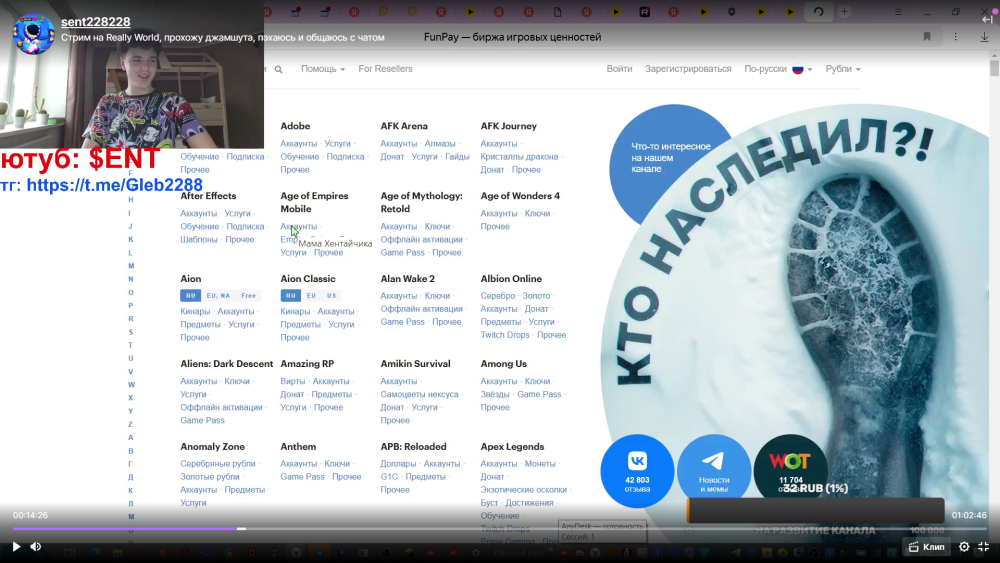Open Amikin Survival Самоцветы нексуса link
This screenshot has width=1000, height=563.
[420, 394]
